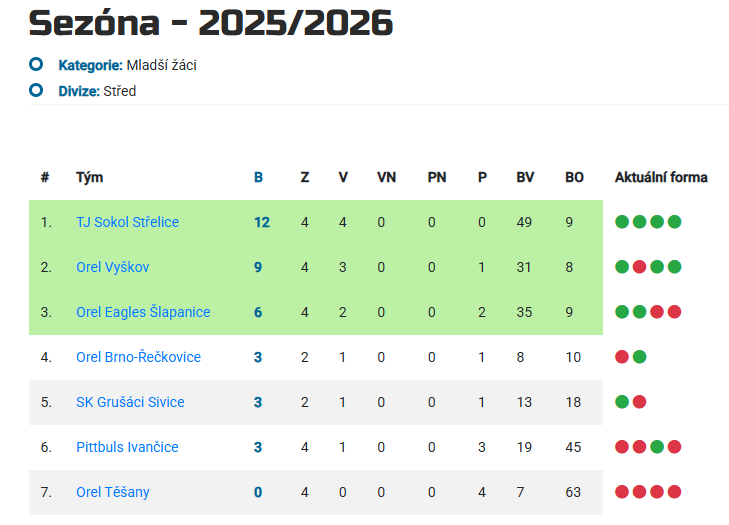This screenshot has width=729, height=525.
Task: Open Orel Vyškov team page
Action: (112, 267)
